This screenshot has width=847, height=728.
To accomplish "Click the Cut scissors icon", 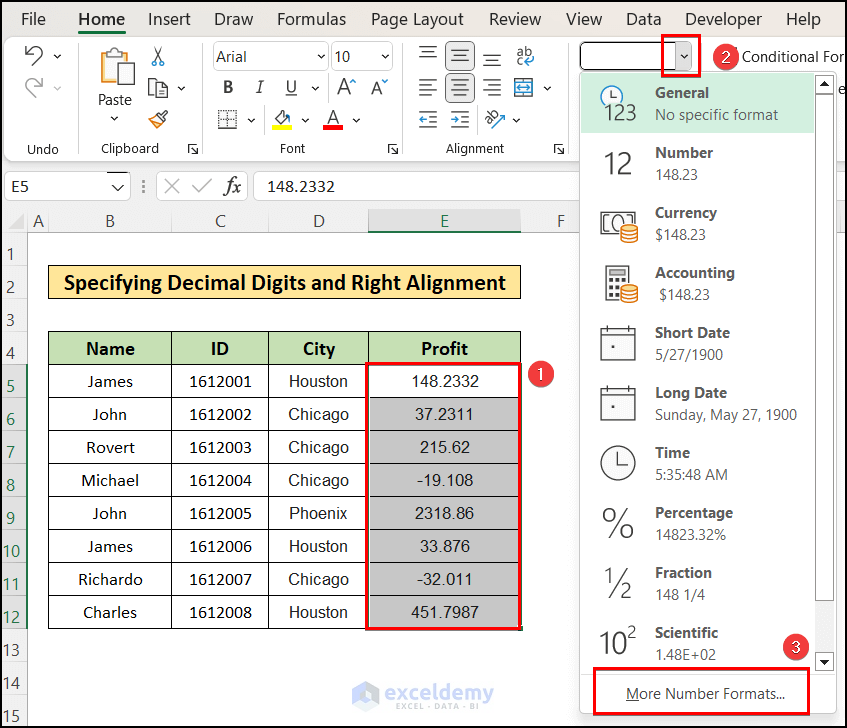I will click(158, 57).
